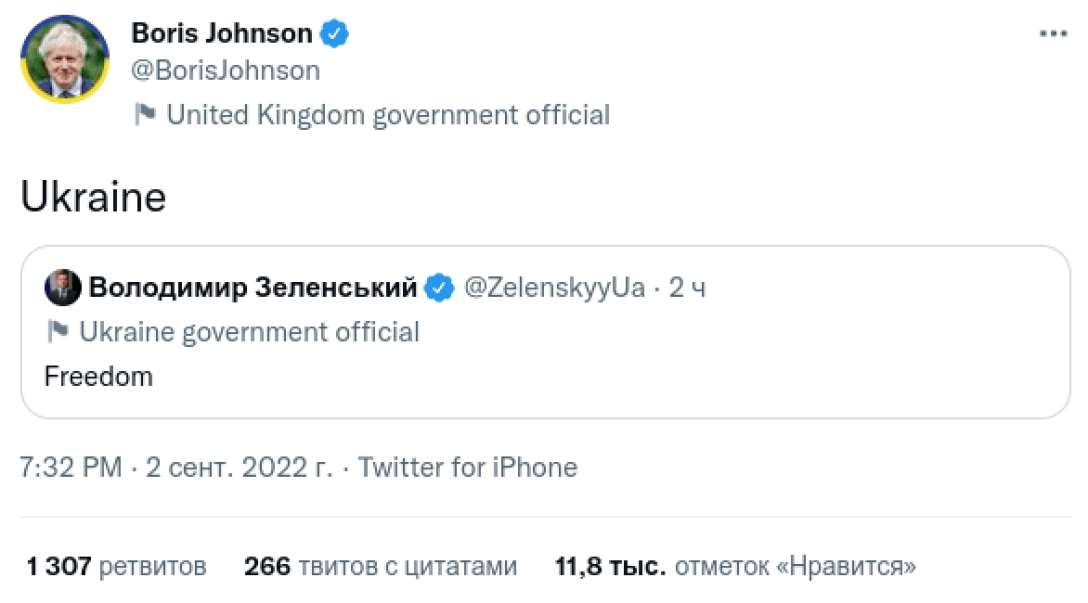The image size is (1088, 603).
Task: Click the flag icon beside Ukraine government official
Action: pos(57,331)
